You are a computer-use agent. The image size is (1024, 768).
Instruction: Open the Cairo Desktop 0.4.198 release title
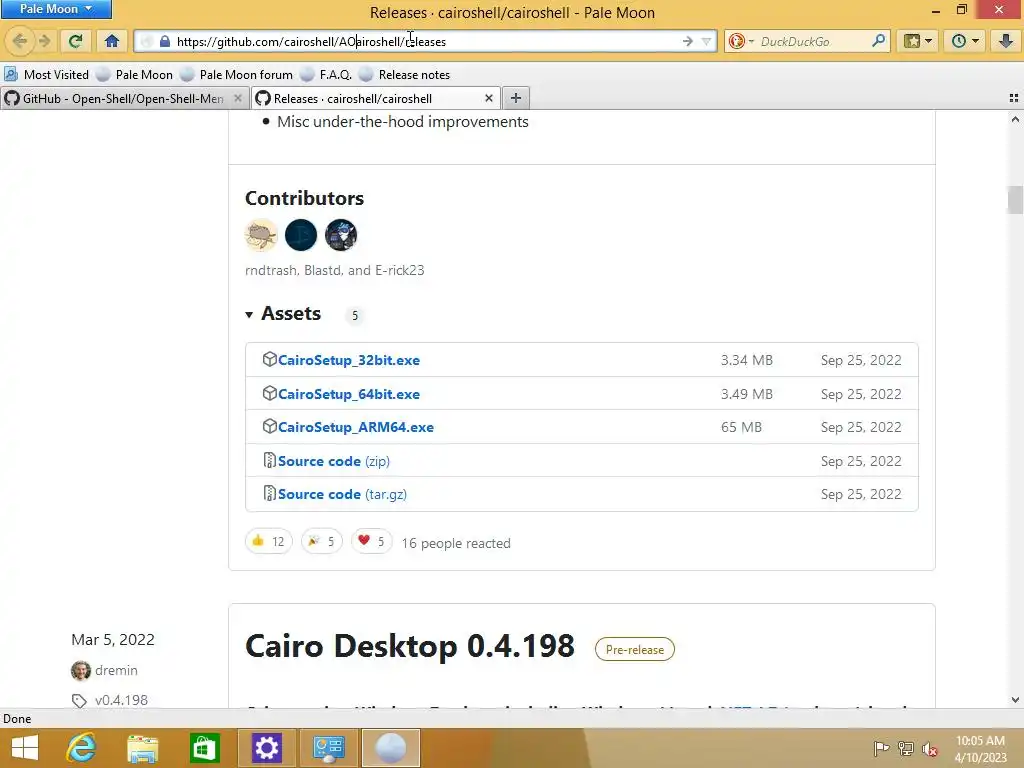click(x=409, y=647)
